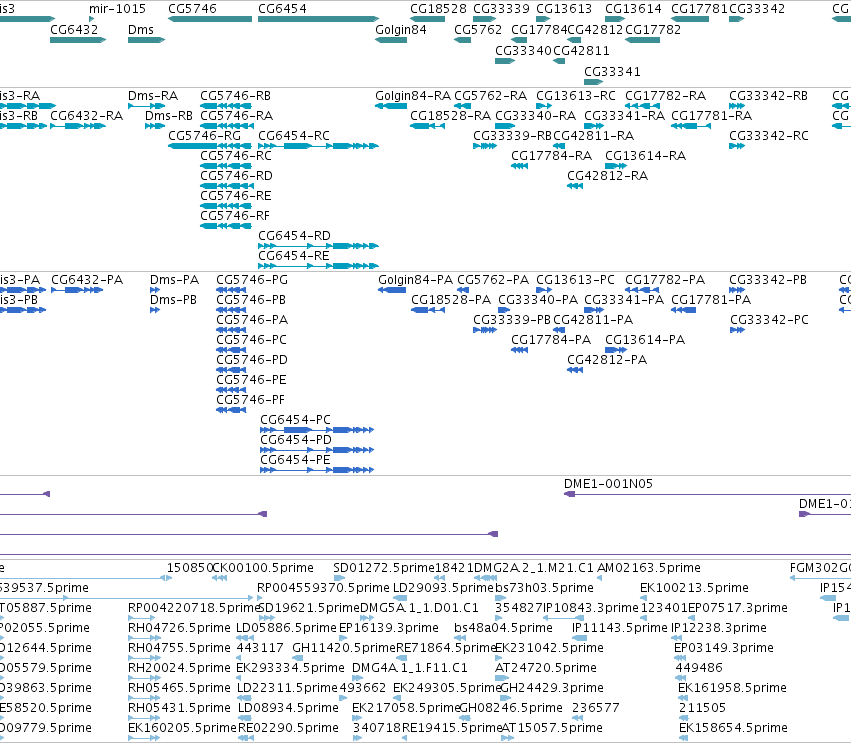Select protein CG13614-PA
Viewport: 851px width, 743px height.
(616, 350)
